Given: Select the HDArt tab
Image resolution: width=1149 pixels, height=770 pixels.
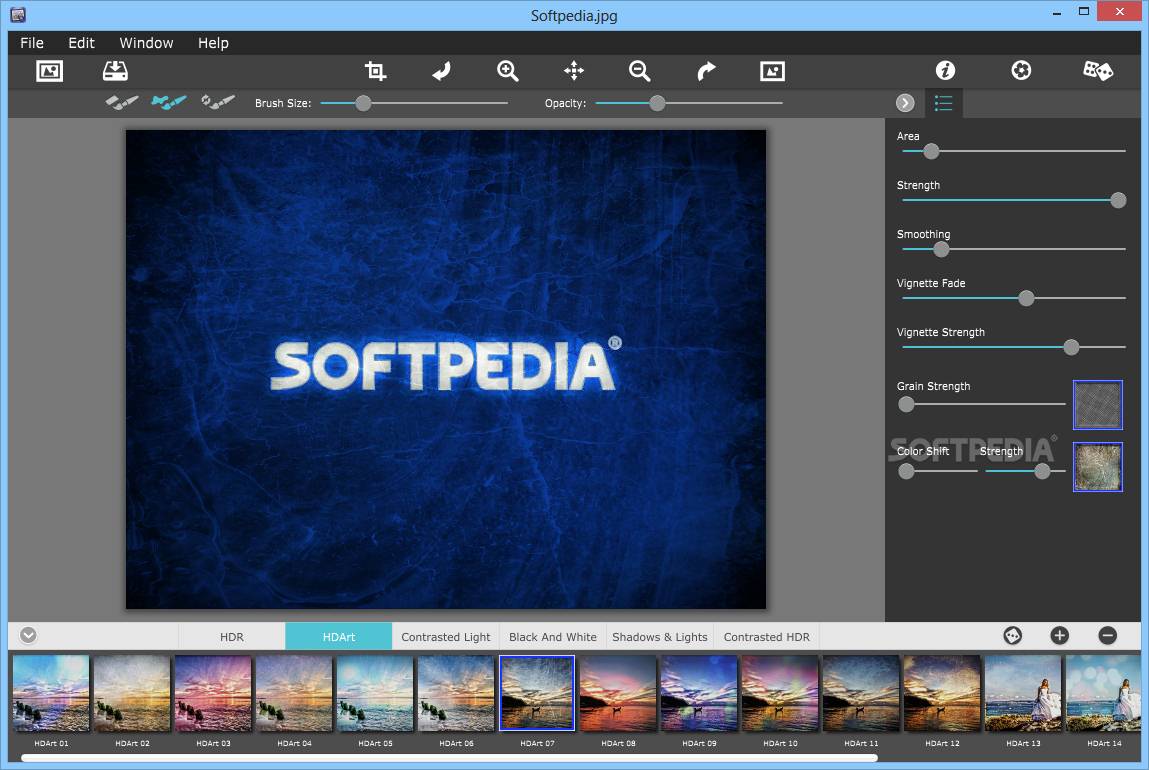Looking at the screenshot, I should click(x=339, y=637).
